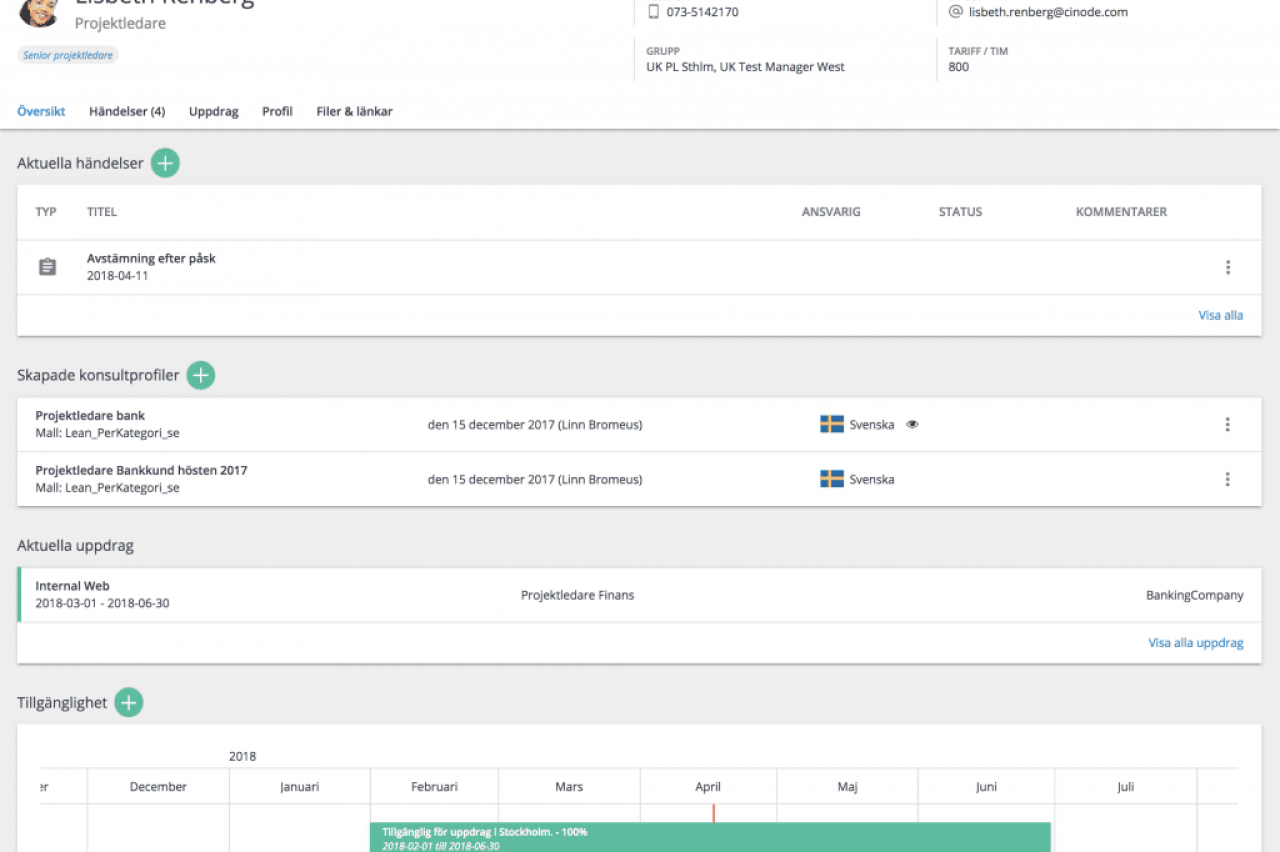
Task: Go to Filer & länkar tab
Action: coord(354,111)
